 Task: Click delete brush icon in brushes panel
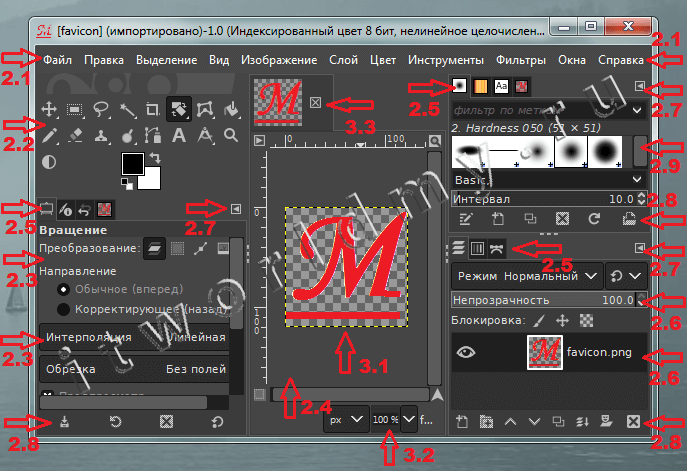click(x=562, y=219)
